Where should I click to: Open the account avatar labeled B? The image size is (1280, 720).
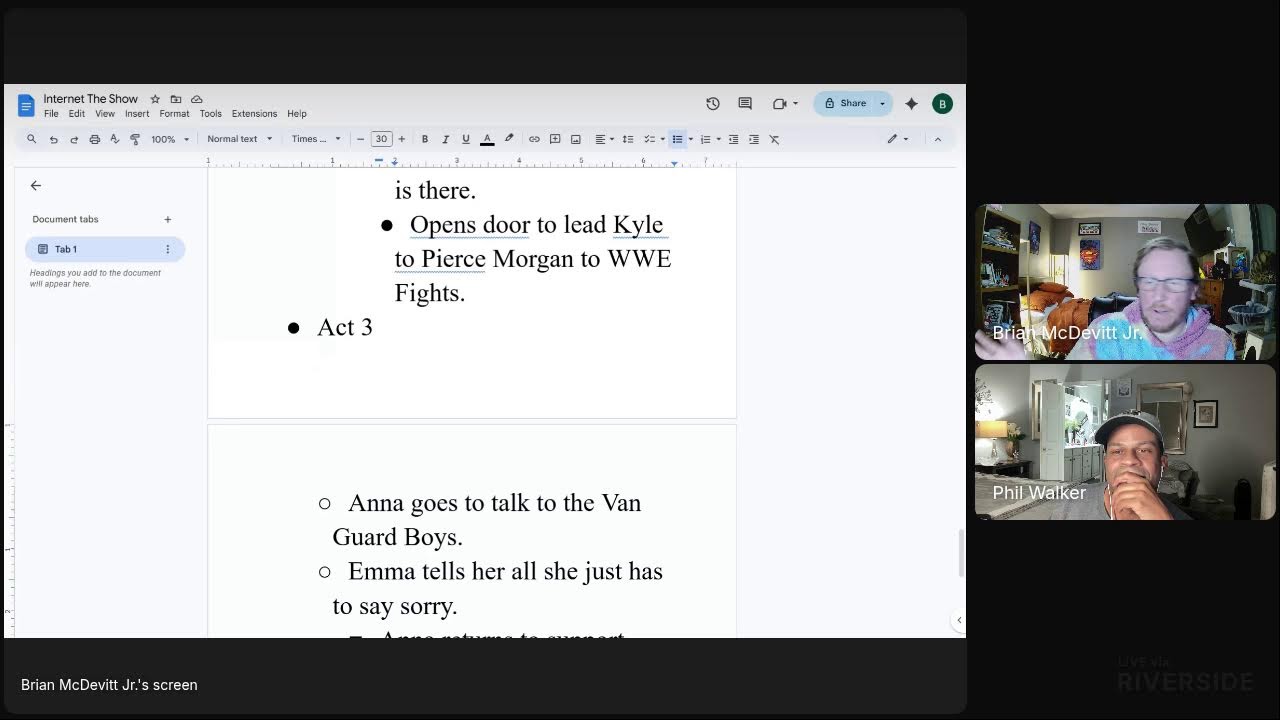click(942, 103)
